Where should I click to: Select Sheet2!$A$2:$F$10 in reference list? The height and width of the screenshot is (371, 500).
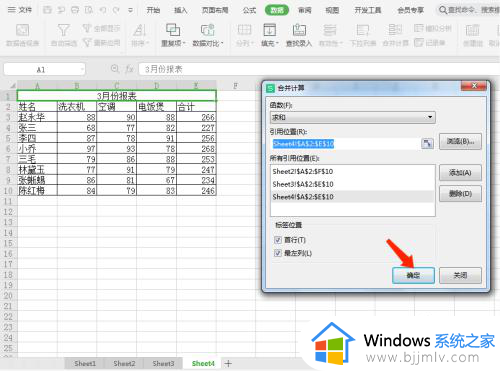(x=353, y=171)
